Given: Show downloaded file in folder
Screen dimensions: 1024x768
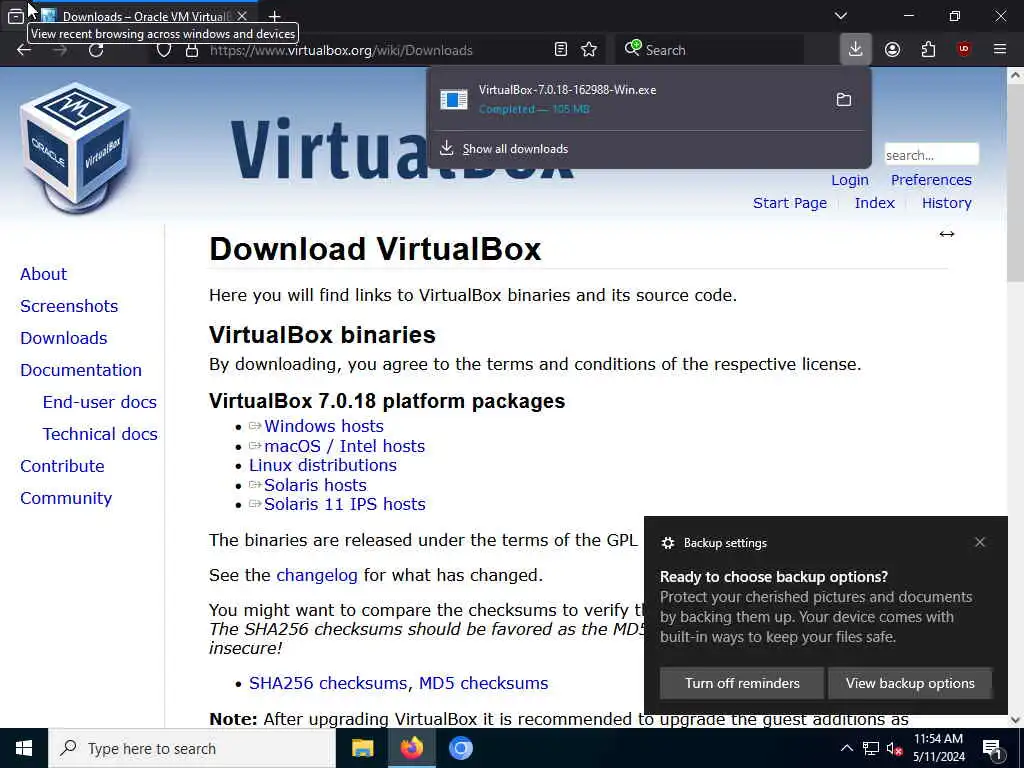Looking at the screenshot, I should tap(844, 99).
